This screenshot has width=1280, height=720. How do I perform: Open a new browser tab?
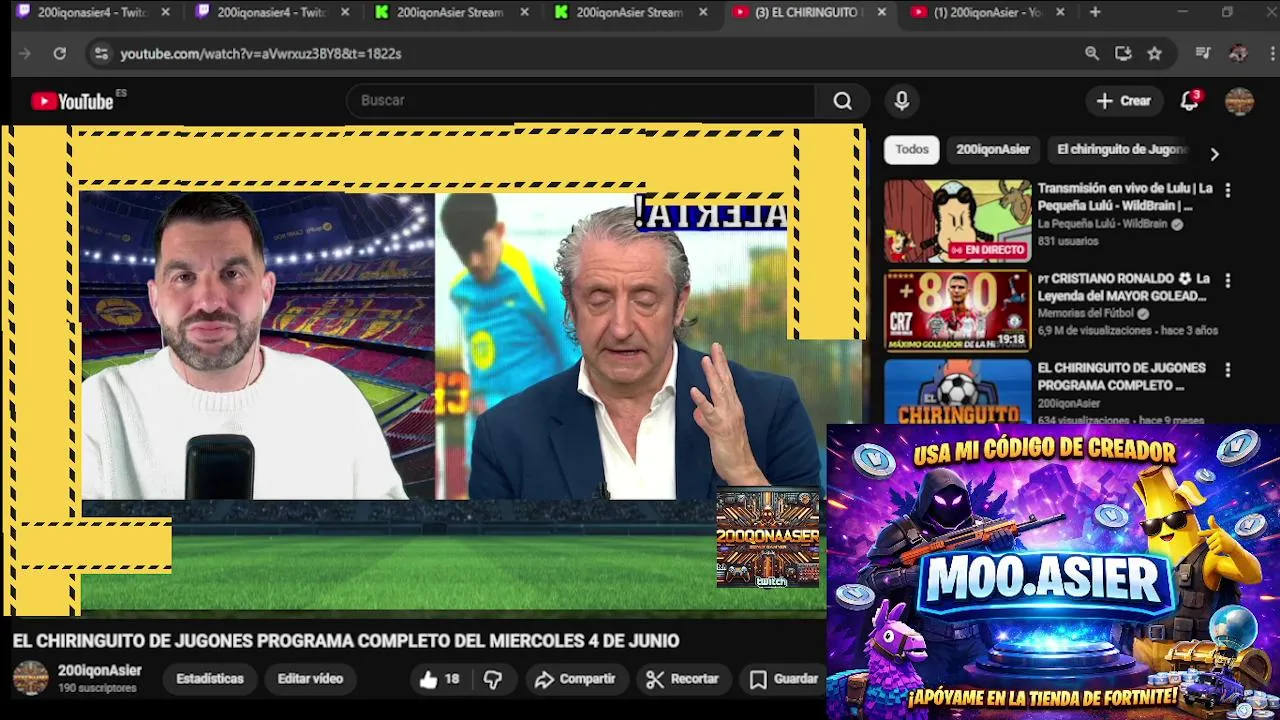1095,12
